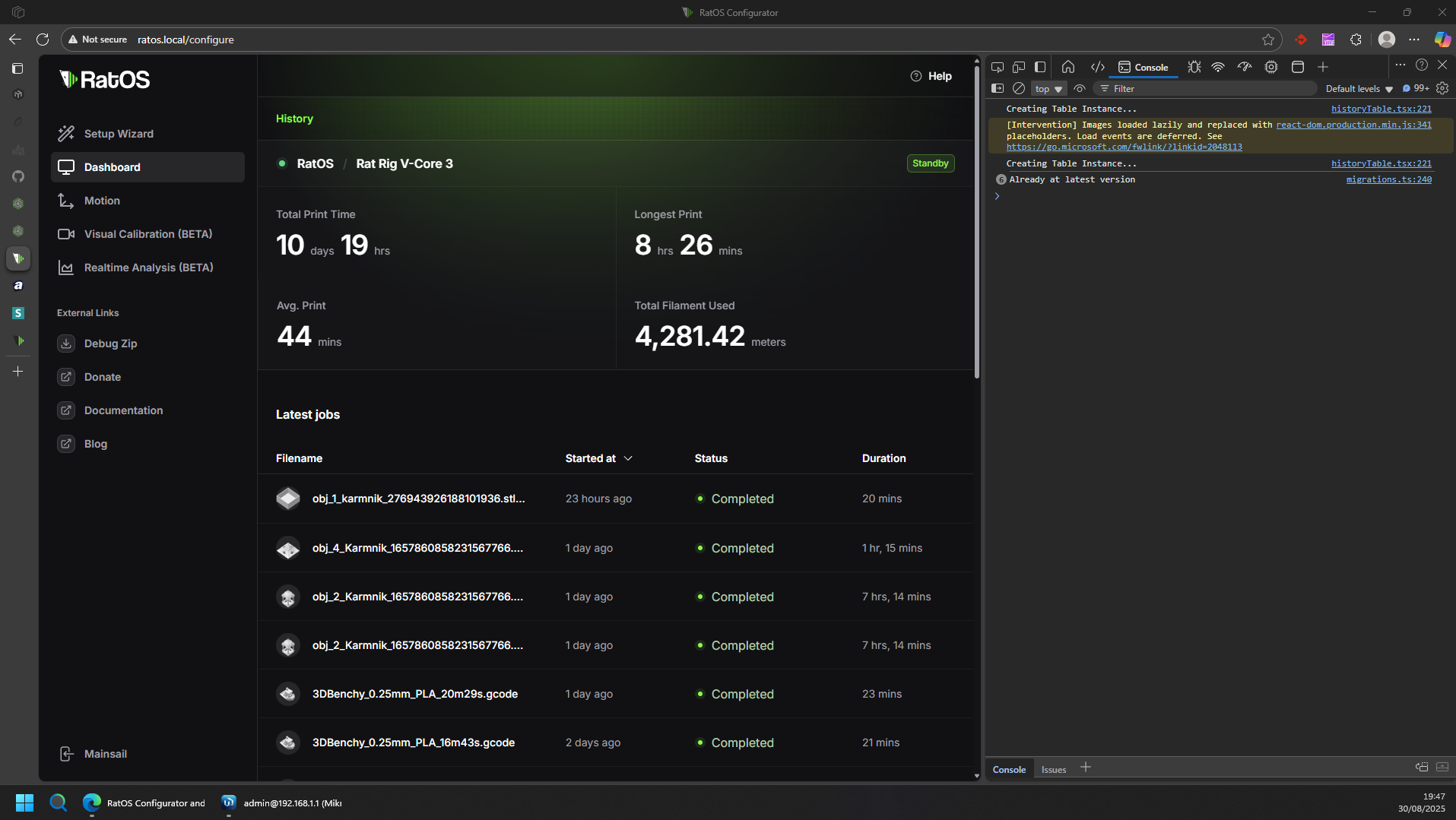Viewport: 1456px width, 820px height.
Task: Toggle the live expression eye icon
Action: (x=1079, y=89)
